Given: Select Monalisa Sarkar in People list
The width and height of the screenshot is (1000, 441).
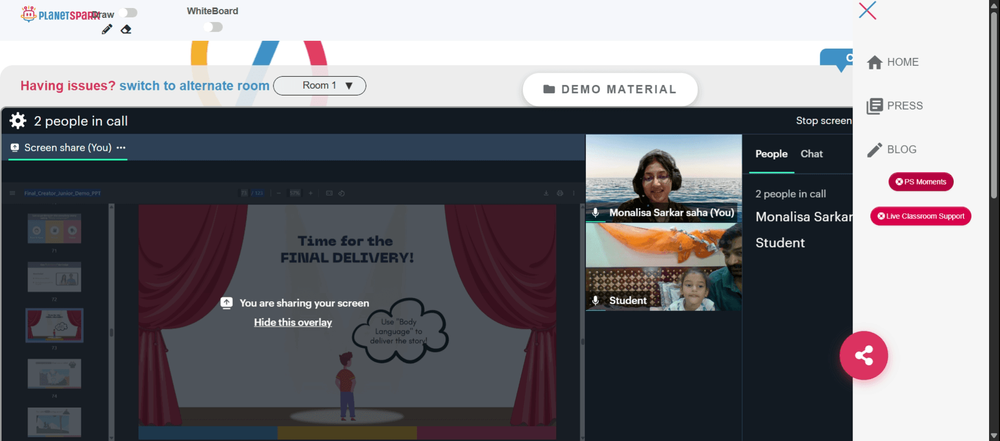Looking at the screenshot, I should pos(804,217).
